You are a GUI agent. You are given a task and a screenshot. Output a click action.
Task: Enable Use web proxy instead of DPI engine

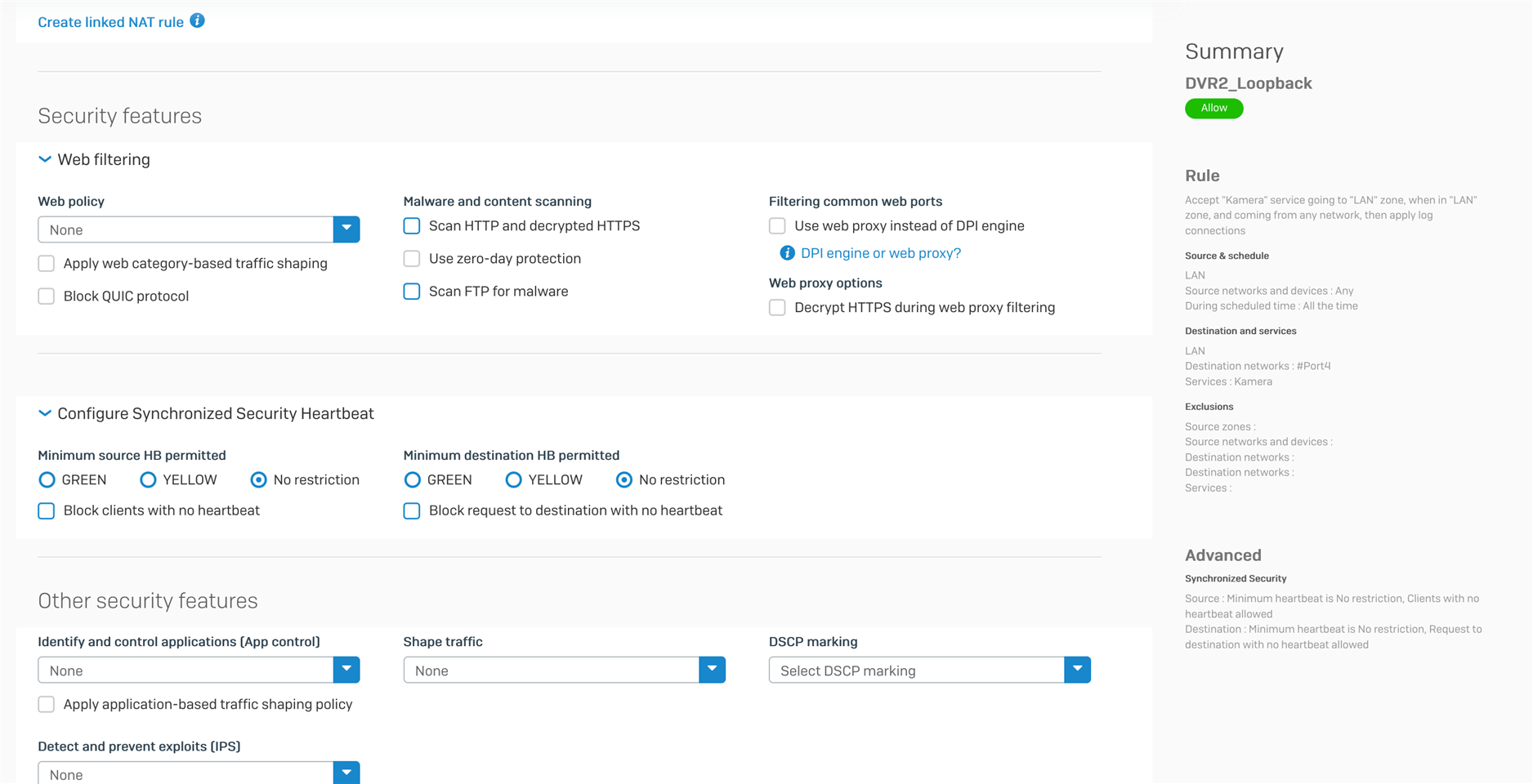pos(777,225)
